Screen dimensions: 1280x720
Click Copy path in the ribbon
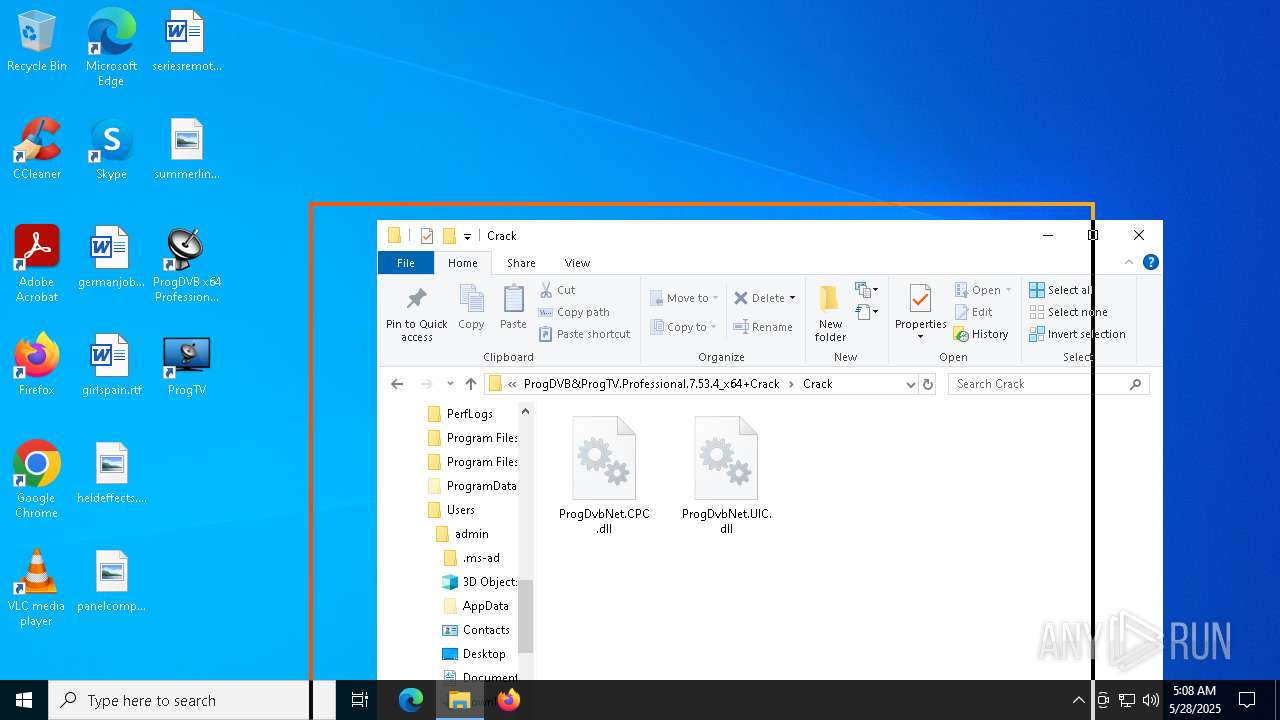tap(574, 312)
